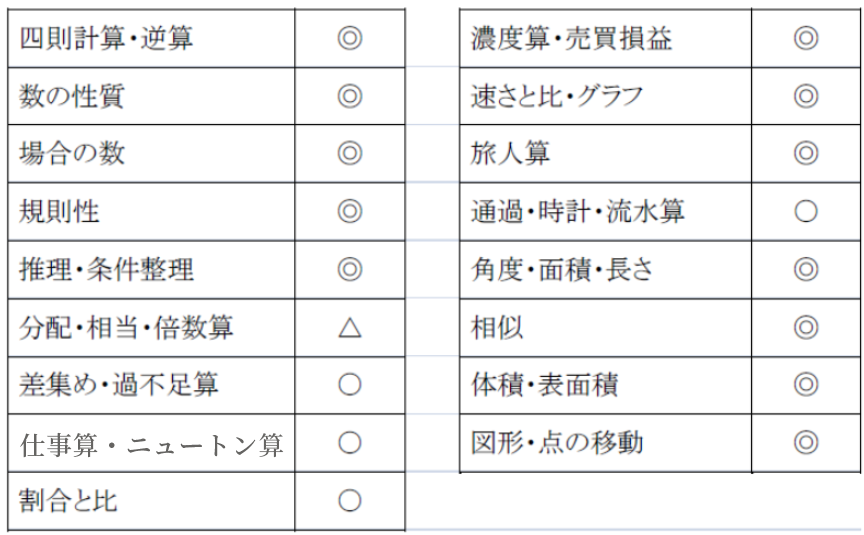Click the single circle beside 通過・時計・流水算

(806, 211)
